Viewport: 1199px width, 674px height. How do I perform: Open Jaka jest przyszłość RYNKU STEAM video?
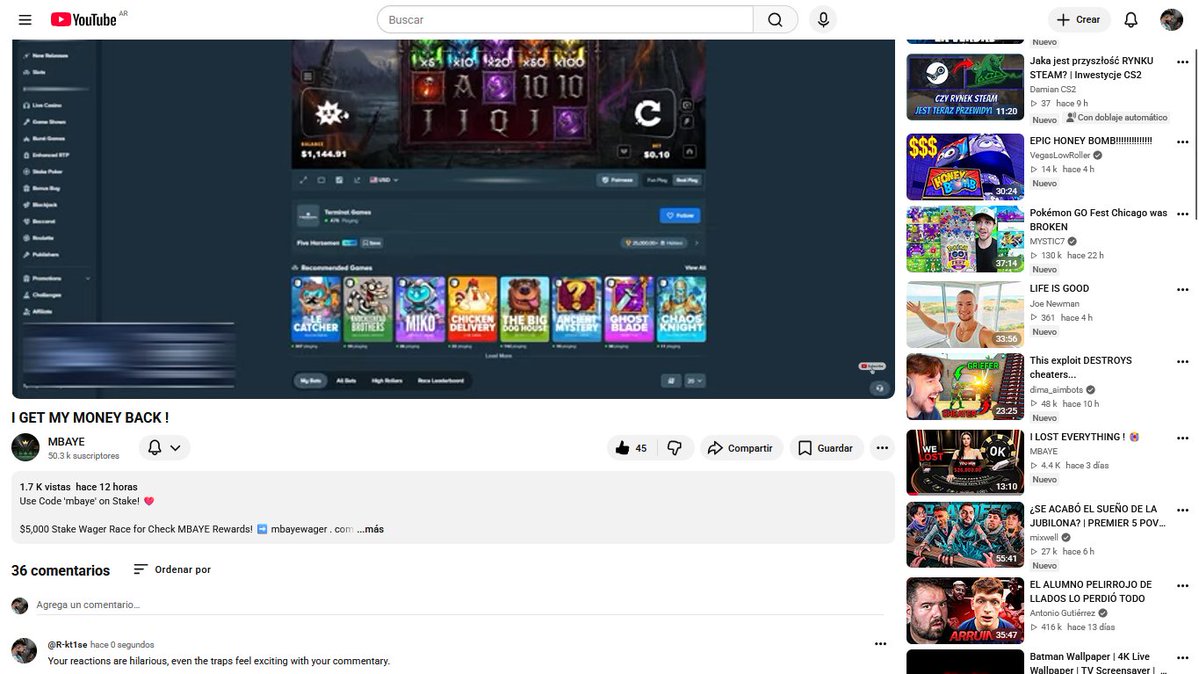coord(1091,67)
